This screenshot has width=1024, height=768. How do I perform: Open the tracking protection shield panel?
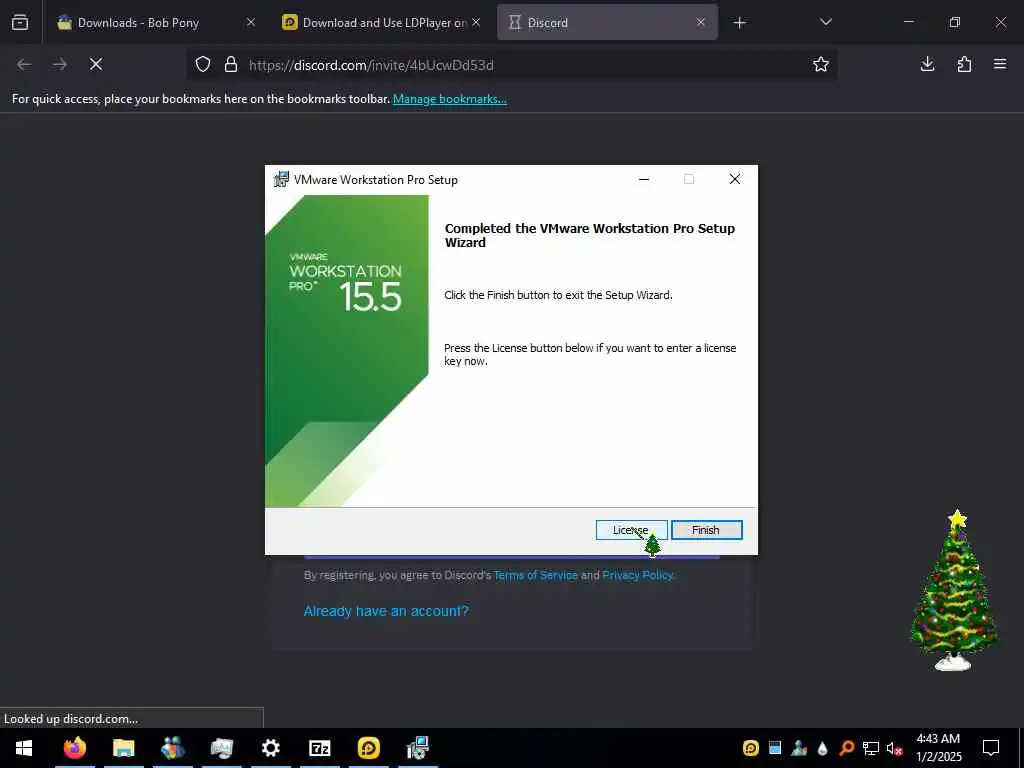pyautogui.click(x=203, y=65)
